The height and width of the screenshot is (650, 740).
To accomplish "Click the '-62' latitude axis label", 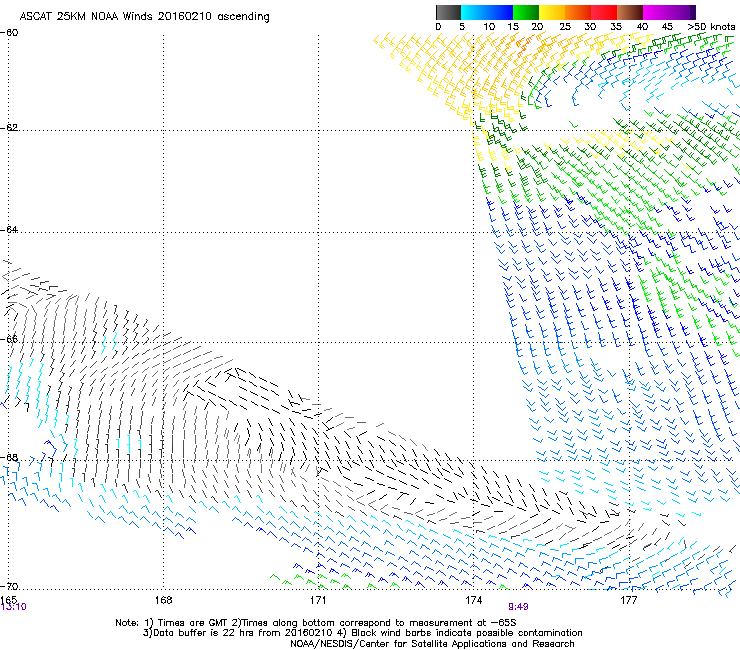I will pyautogui.click(x=9, y=127).
